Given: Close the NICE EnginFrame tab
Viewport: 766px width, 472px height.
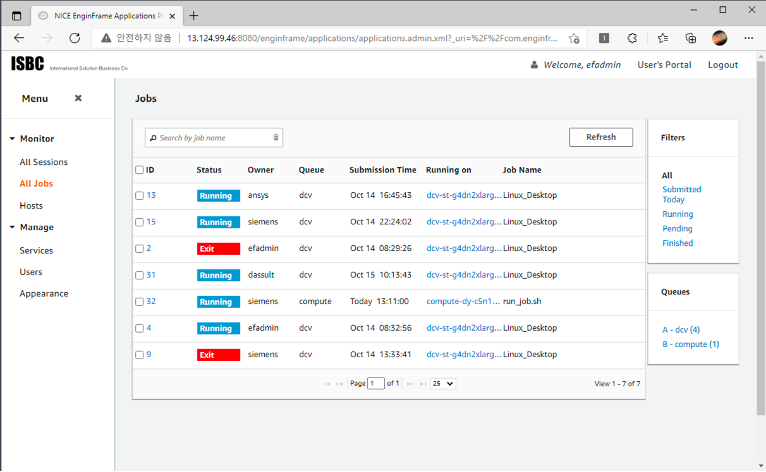Looking at the screenshot, I should click(172, 16).
